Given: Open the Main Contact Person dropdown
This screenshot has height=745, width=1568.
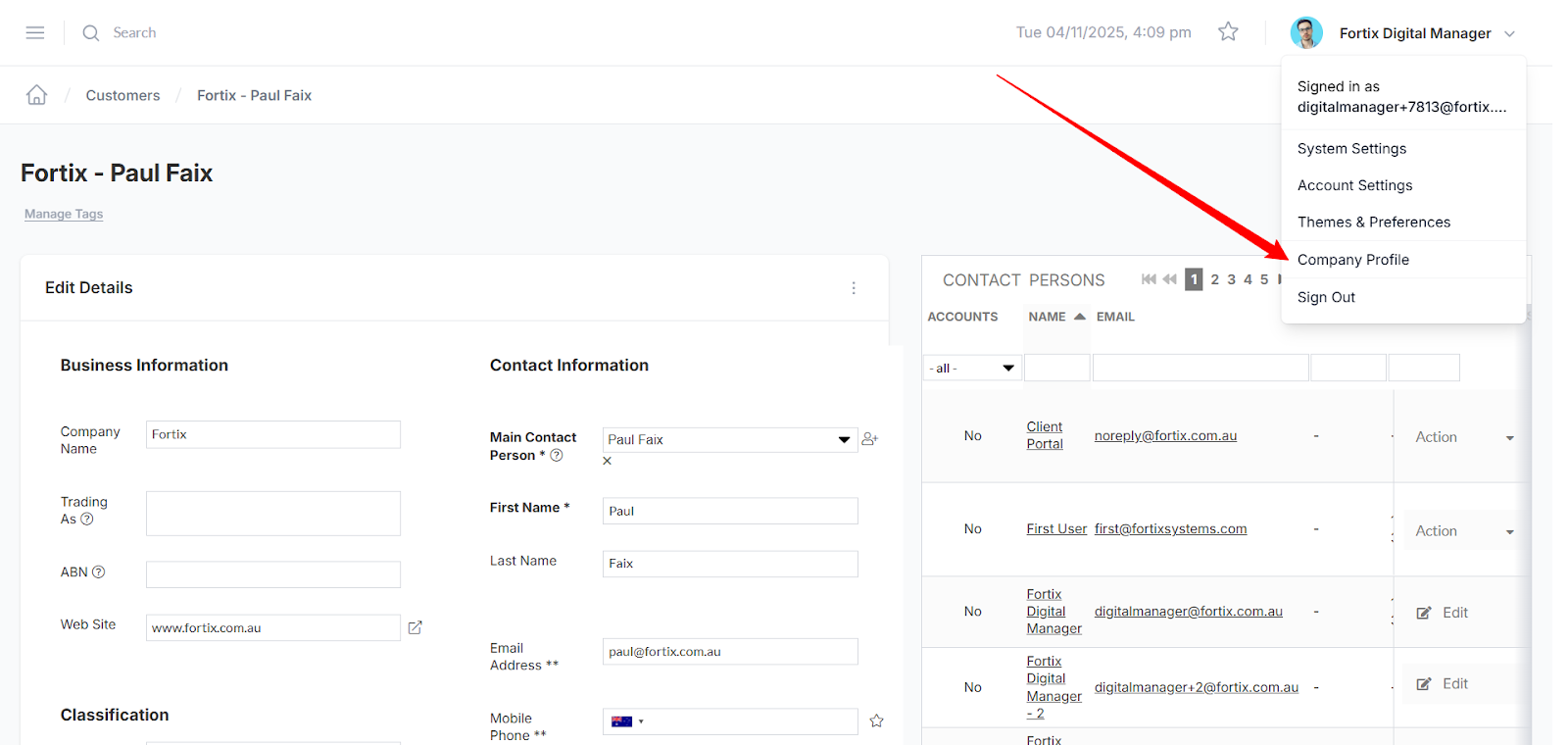Looking at the screenshot, I should pos(730,440).
